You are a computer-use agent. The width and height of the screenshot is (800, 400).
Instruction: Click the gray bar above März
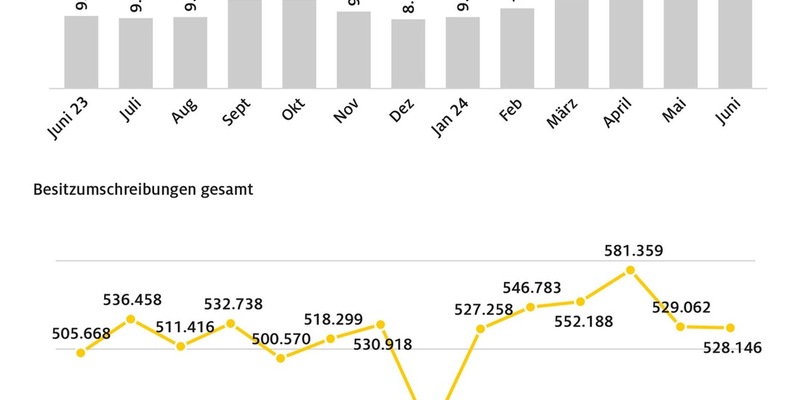(x=572, y=45)
